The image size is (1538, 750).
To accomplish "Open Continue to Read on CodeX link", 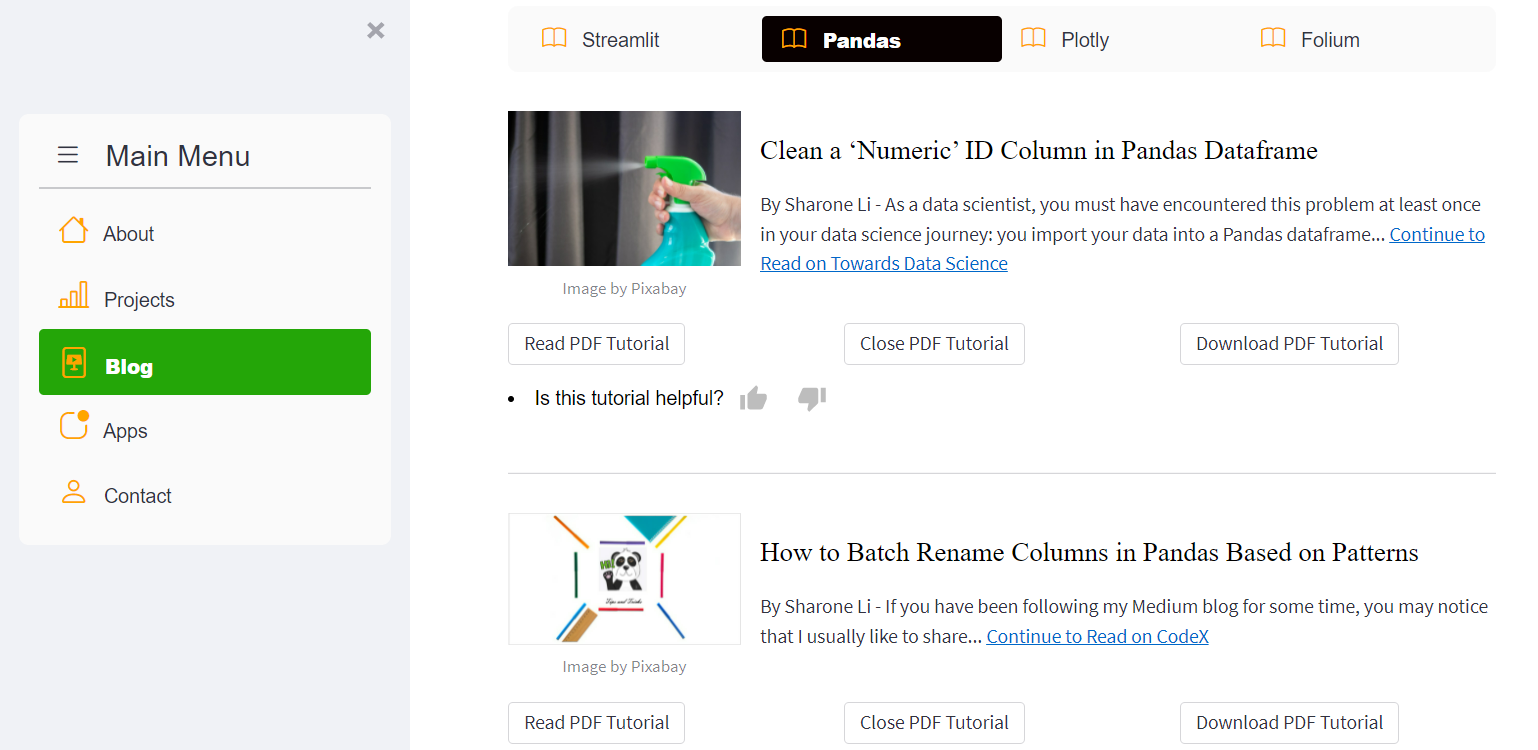I will point(1097,637).
